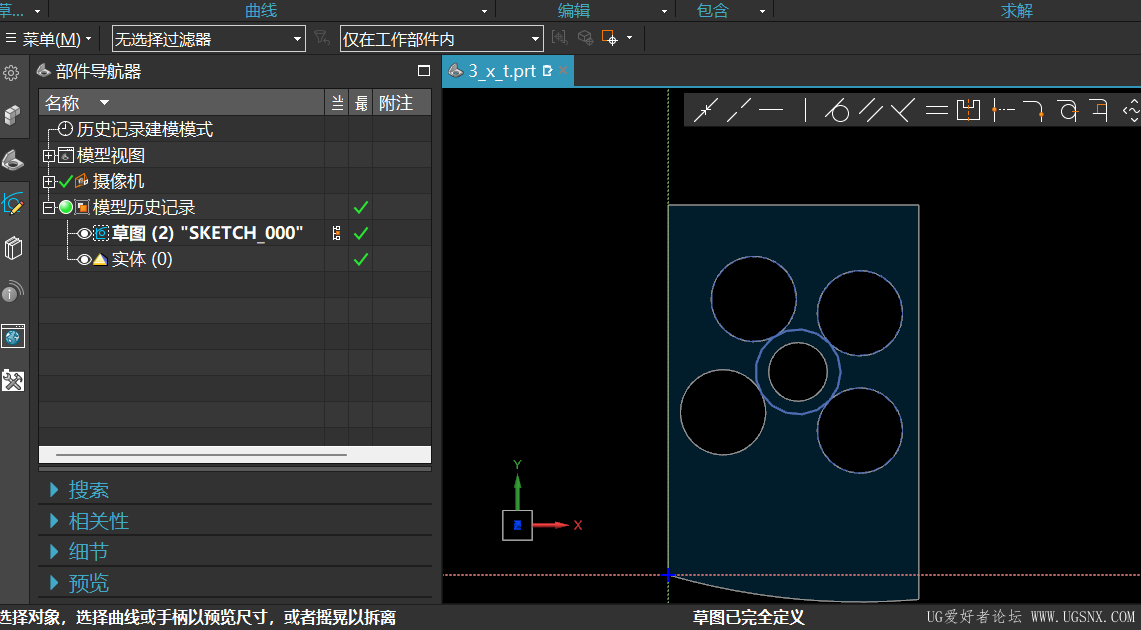Open the wrench tools sidebar icon
Image resolution: width=1141 pixels, height=630 pixels.
pos(12,380)
